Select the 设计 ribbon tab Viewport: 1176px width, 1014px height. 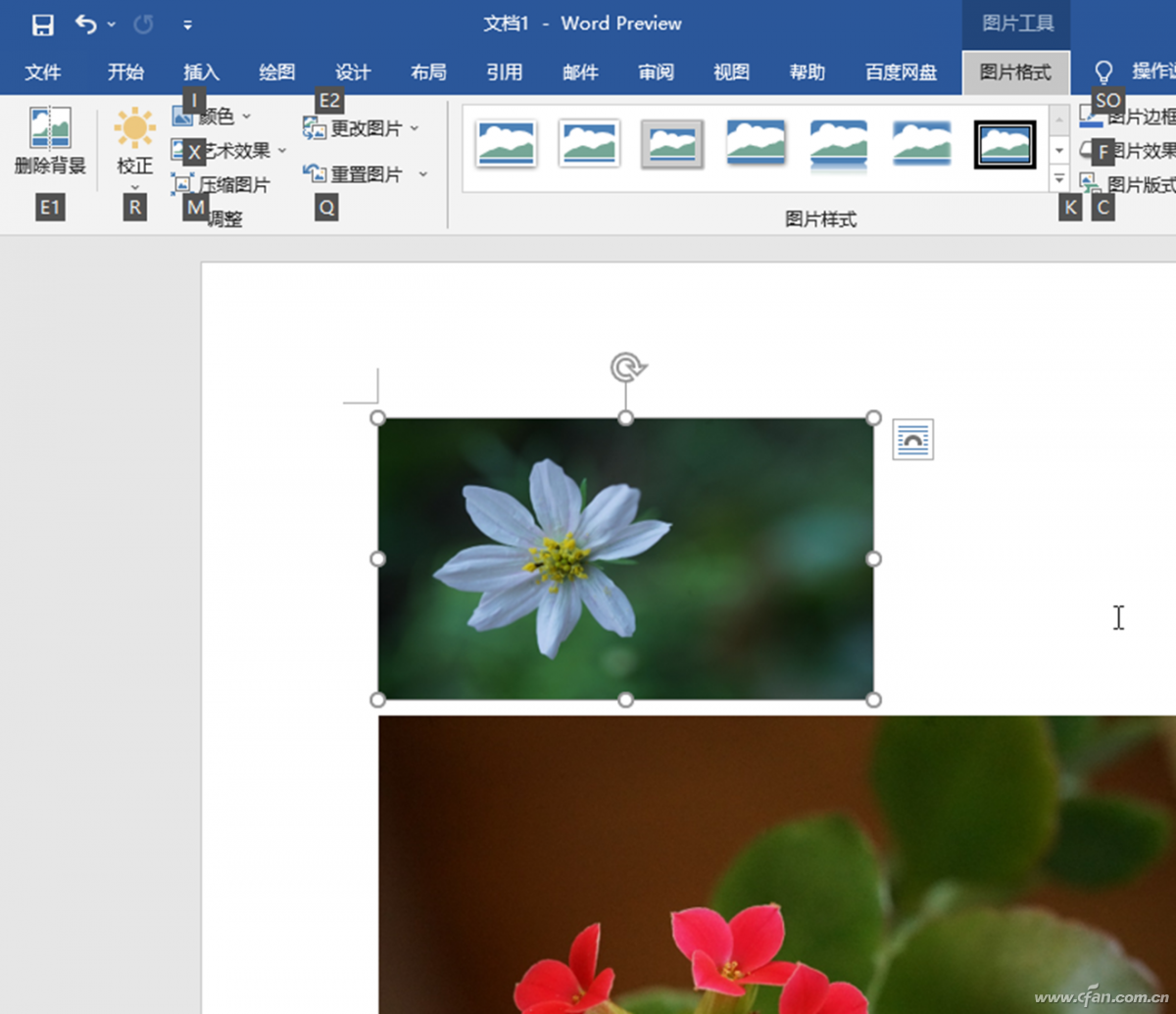[353, 72]
